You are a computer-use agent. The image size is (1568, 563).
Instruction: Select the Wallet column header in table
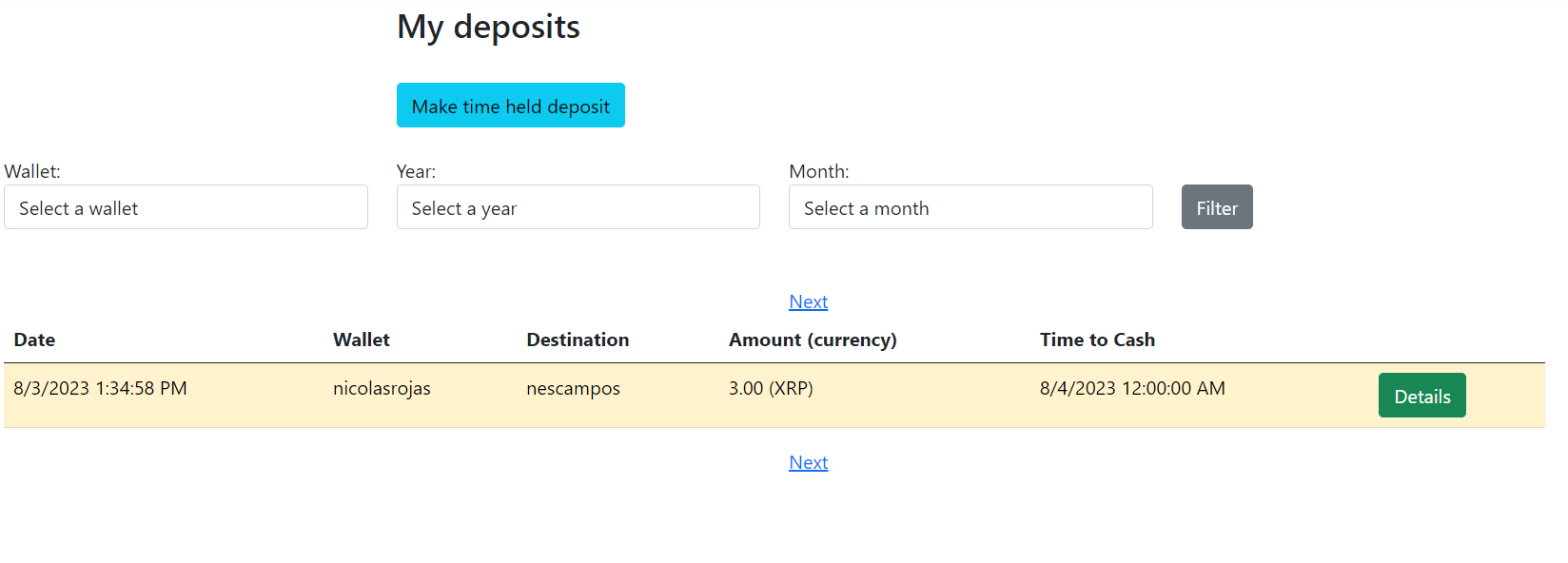(362, 340)
